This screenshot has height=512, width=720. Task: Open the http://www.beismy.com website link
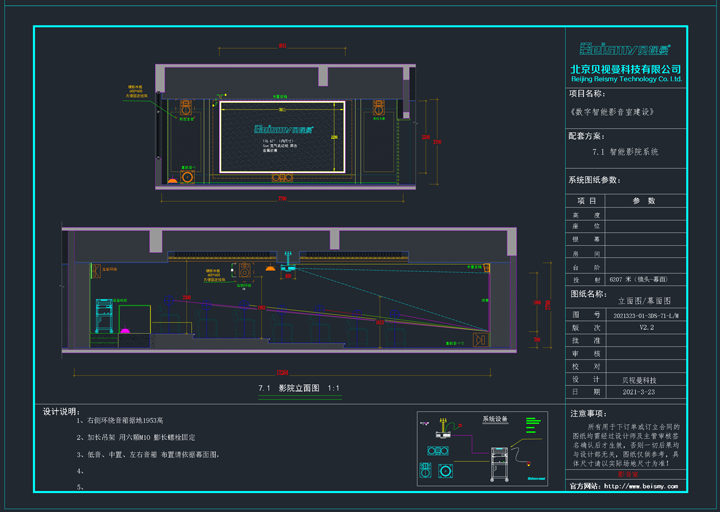641,486
